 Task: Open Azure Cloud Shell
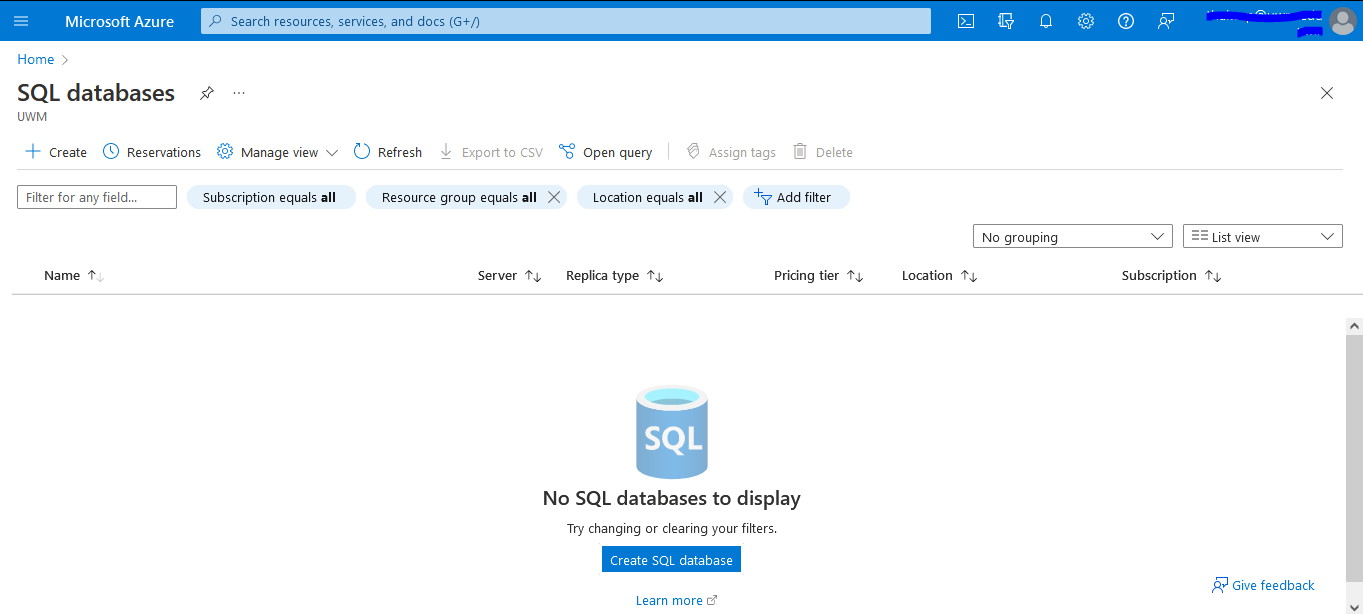(x=965, y=20)
